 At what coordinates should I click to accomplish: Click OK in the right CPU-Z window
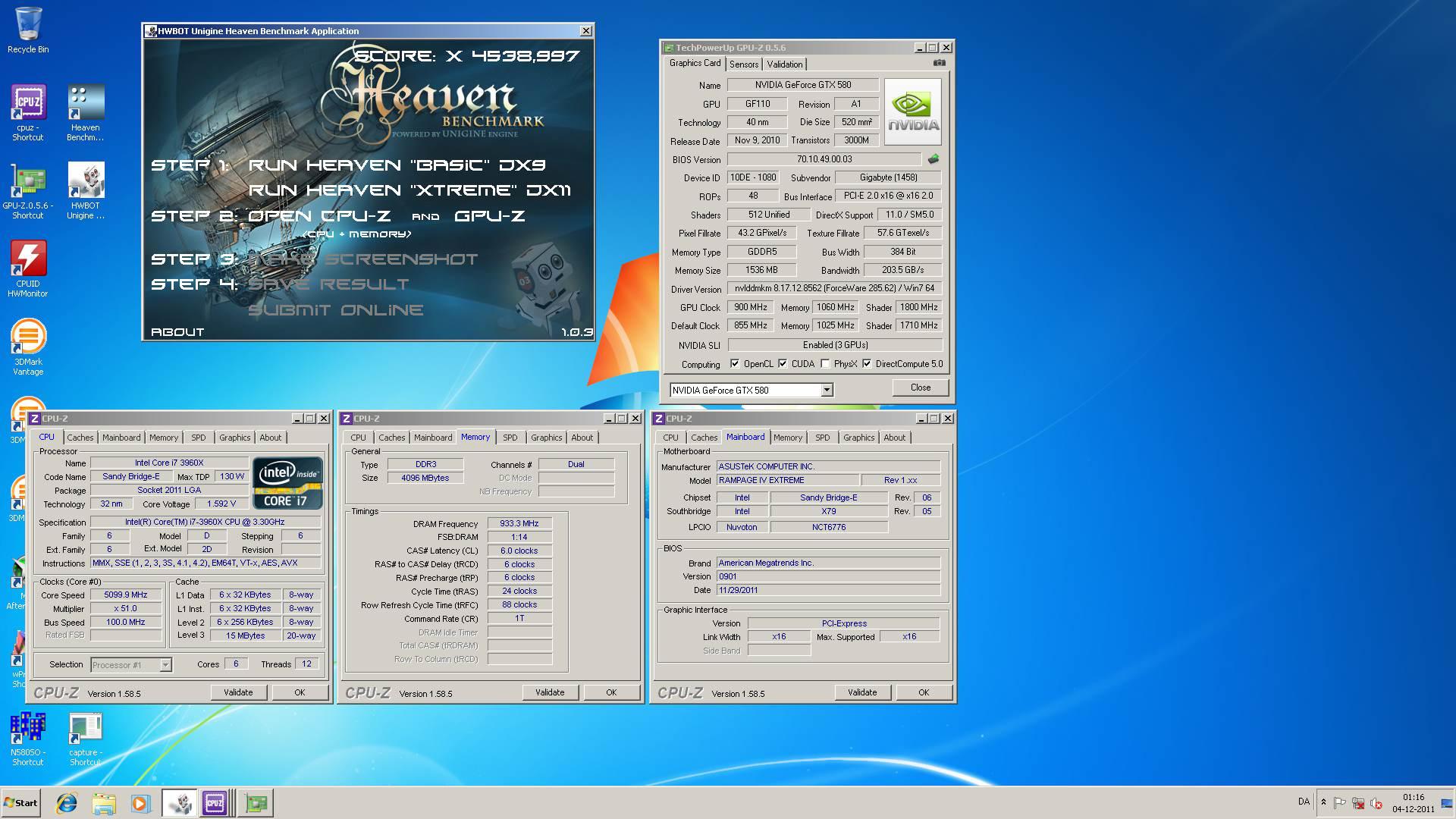click(924, 692)
